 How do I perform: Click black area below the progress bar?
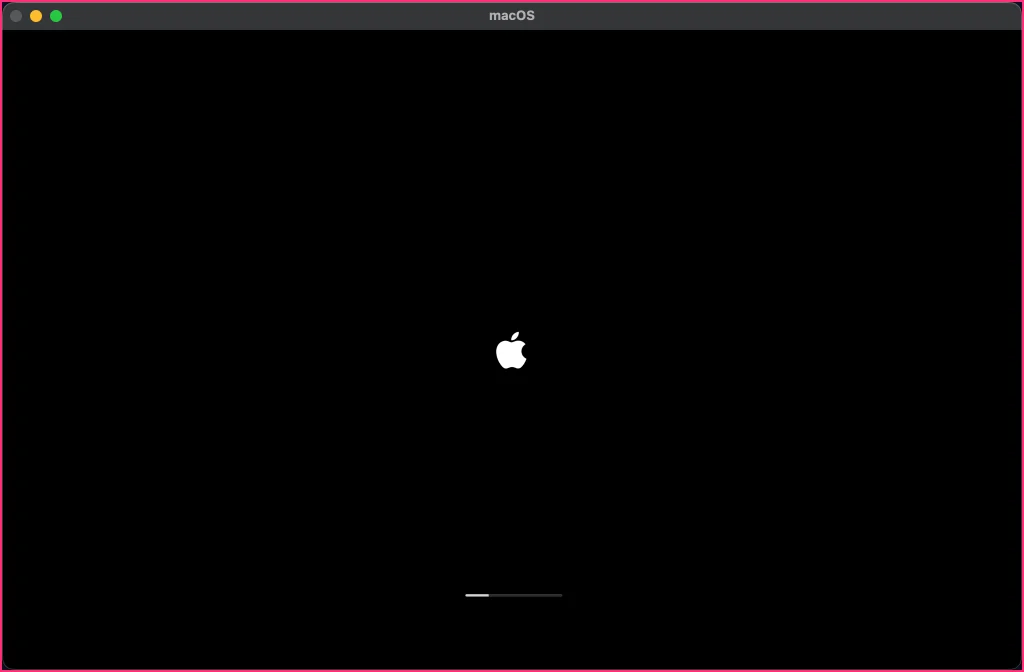(511, 632)
